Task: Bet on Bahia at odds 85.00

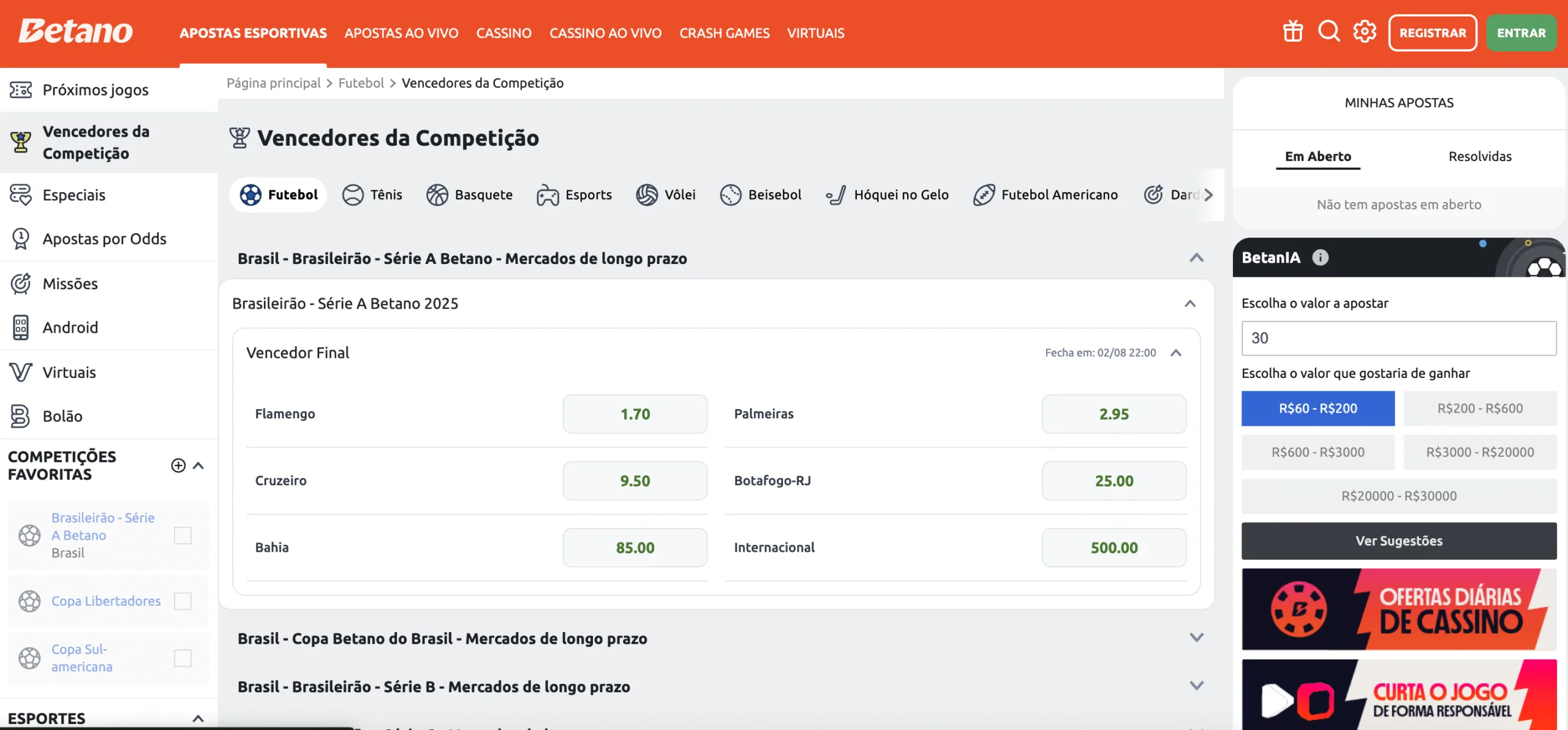Action: [635, 547]
